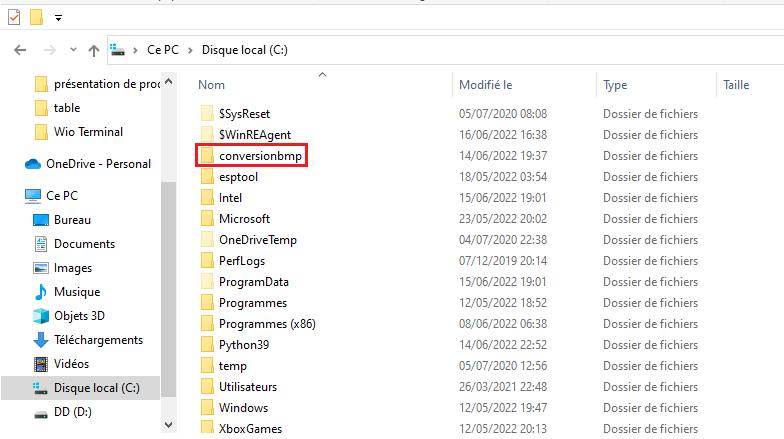The image size is (784, 439).
Task: Click the Windows folder icon
Action: (x=207, y=408)
